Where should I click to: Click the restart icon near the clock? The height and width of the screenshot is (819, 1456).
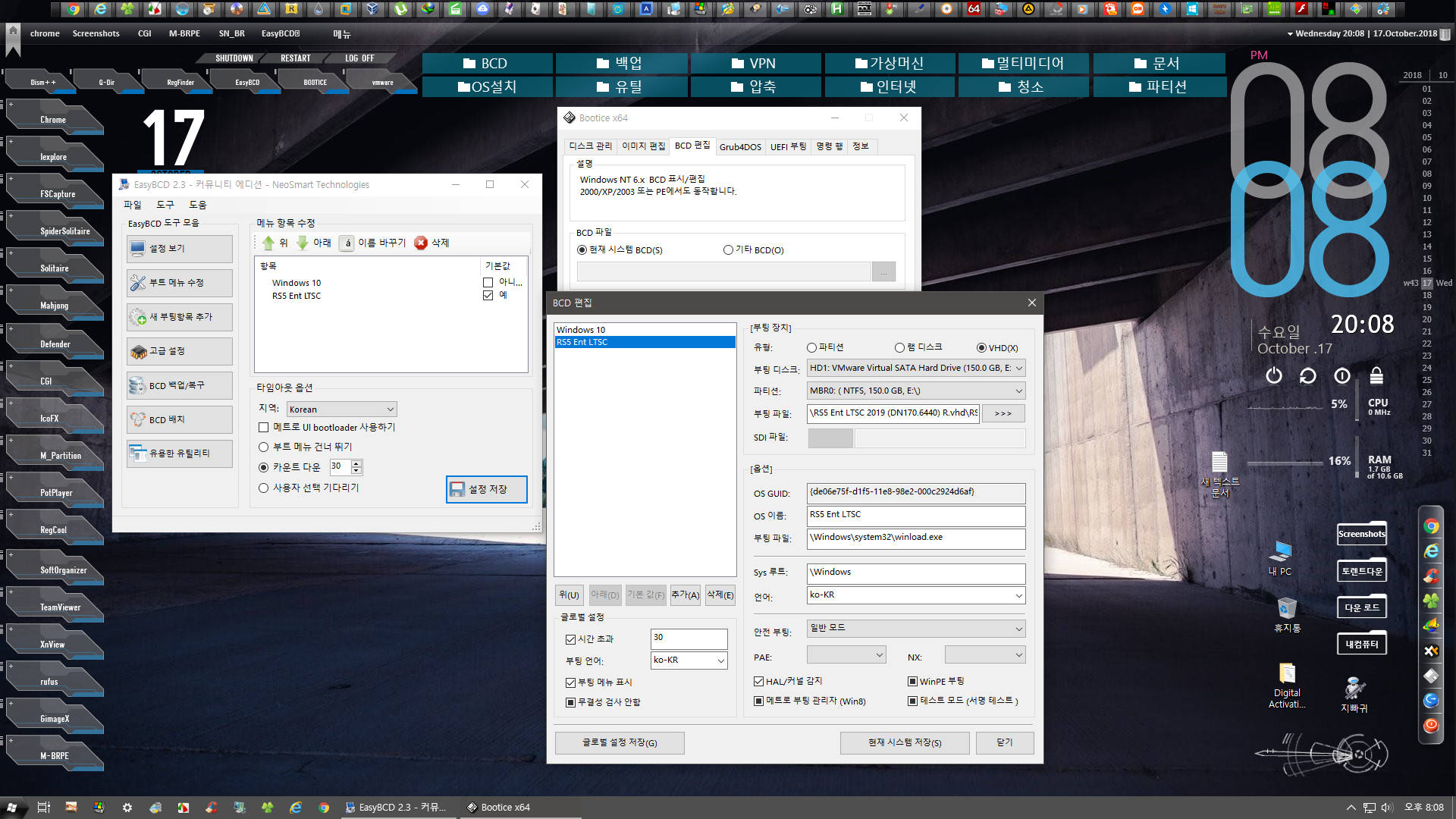coord(1307,375)
